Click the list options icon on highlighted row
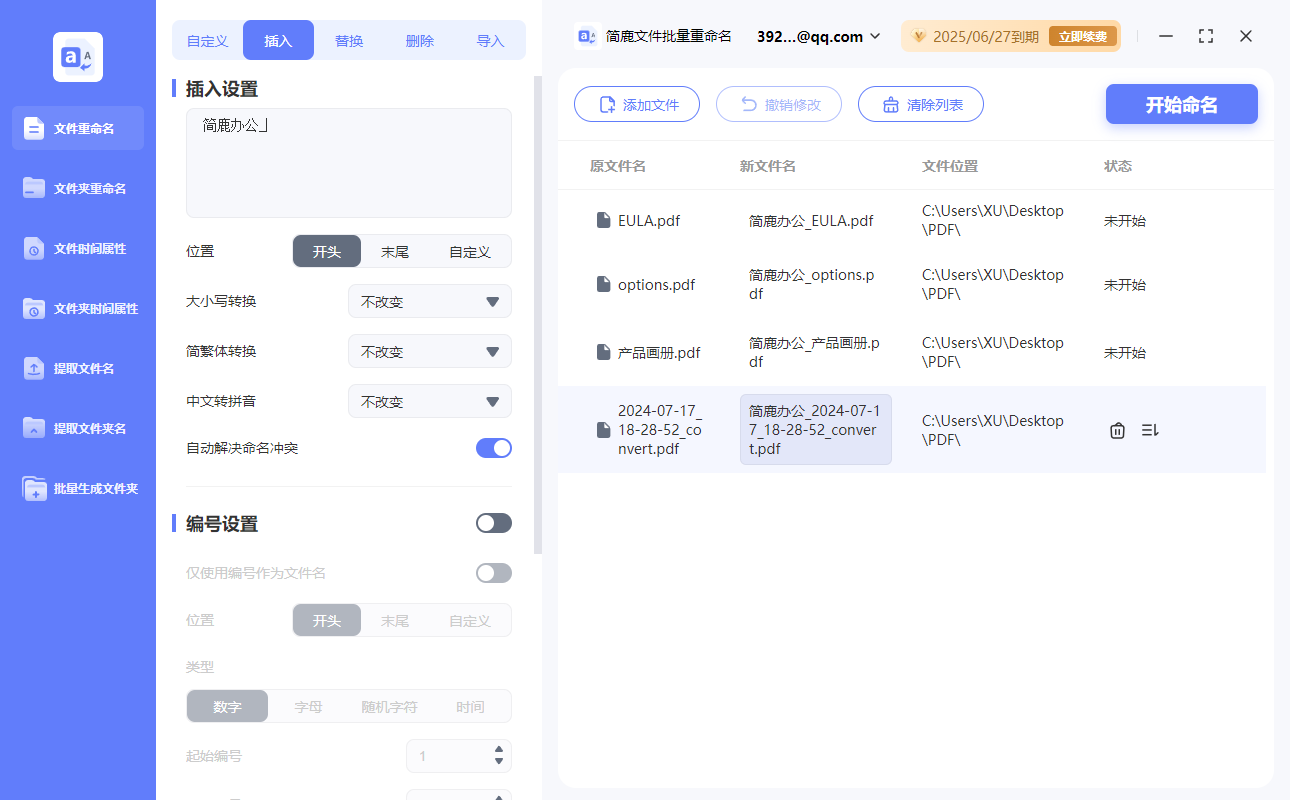Screen dimensions: 1290x800 pos(1149,429)
